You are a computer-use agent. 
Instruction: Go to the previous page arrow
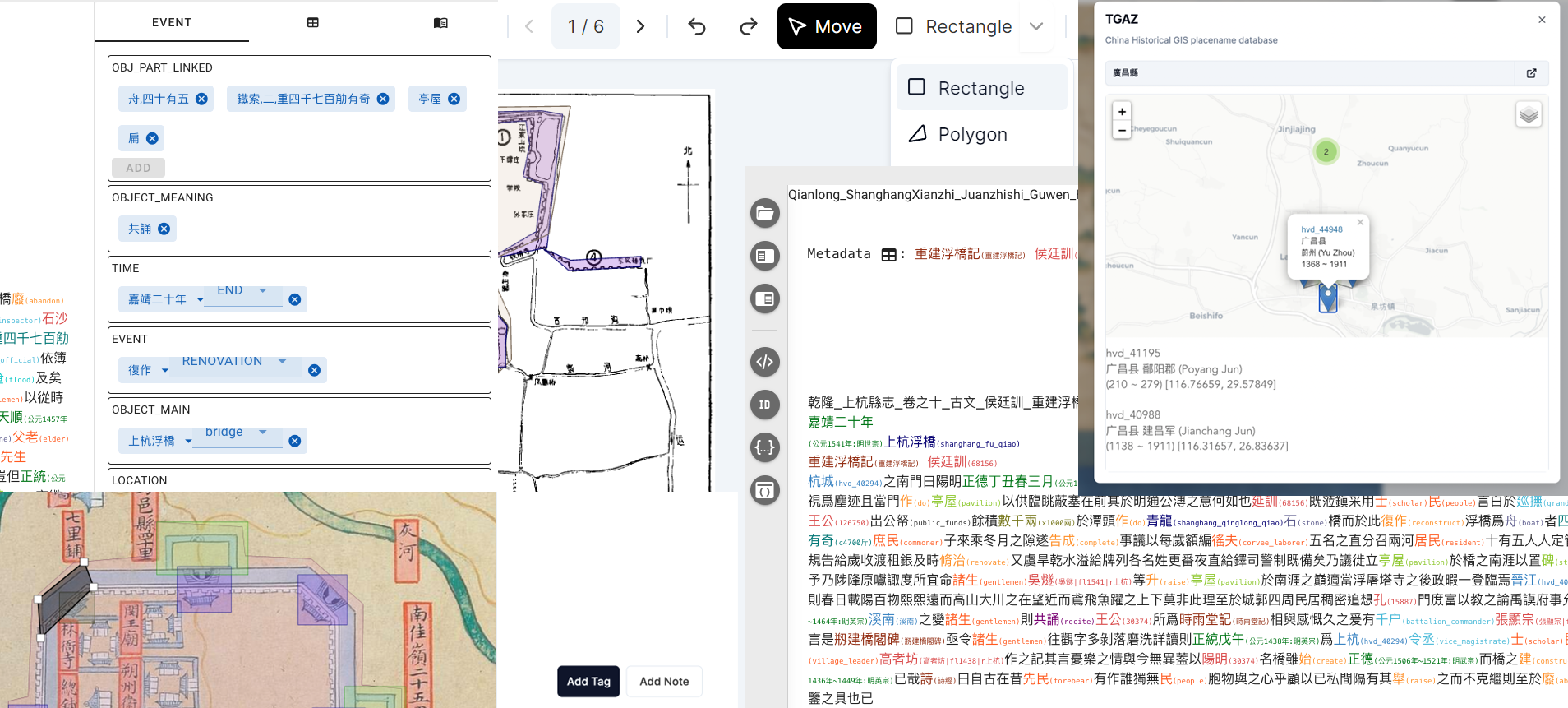click(529, 26)
